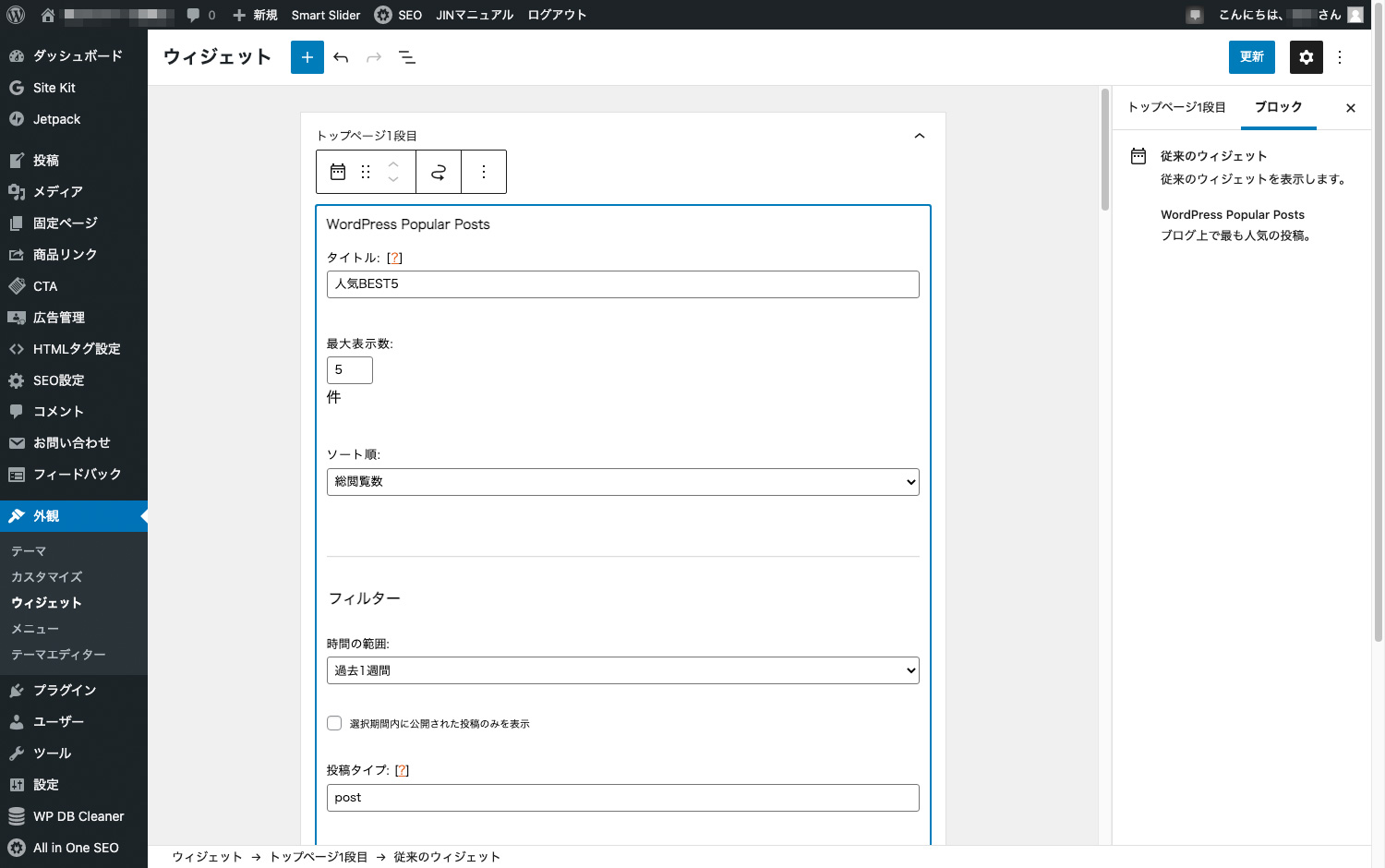This screenshot has width=1385, height=868.
Task: Go to ダッシュボード in sidebar
Action: [74, 55]
